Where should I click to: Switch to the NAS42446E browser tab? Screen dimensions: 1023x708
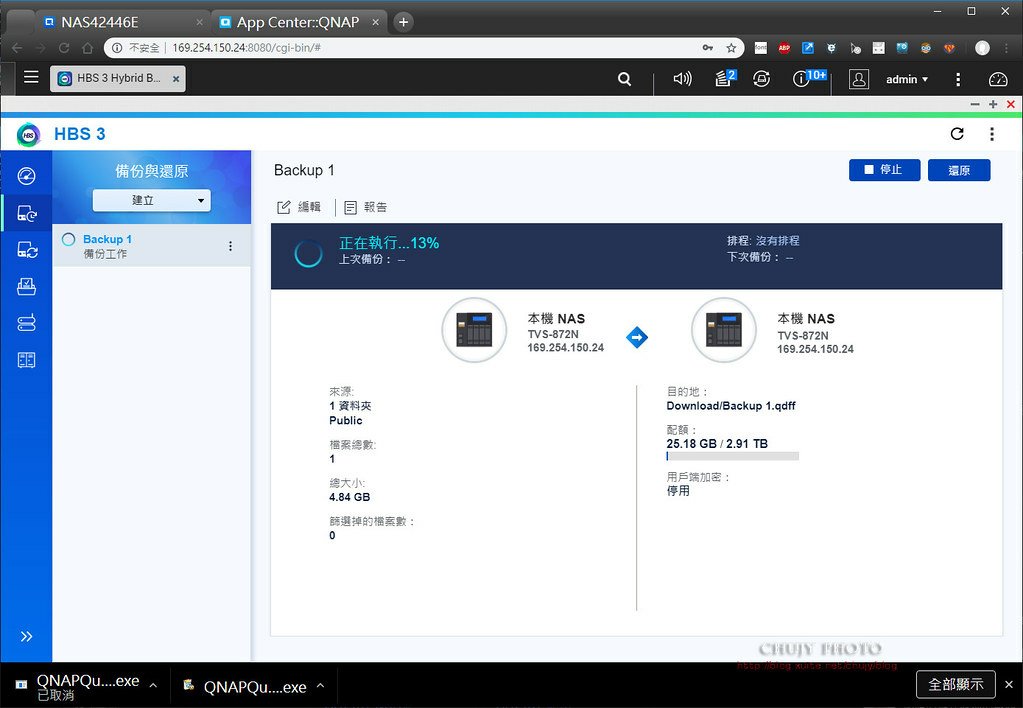[x=123, y=22]
